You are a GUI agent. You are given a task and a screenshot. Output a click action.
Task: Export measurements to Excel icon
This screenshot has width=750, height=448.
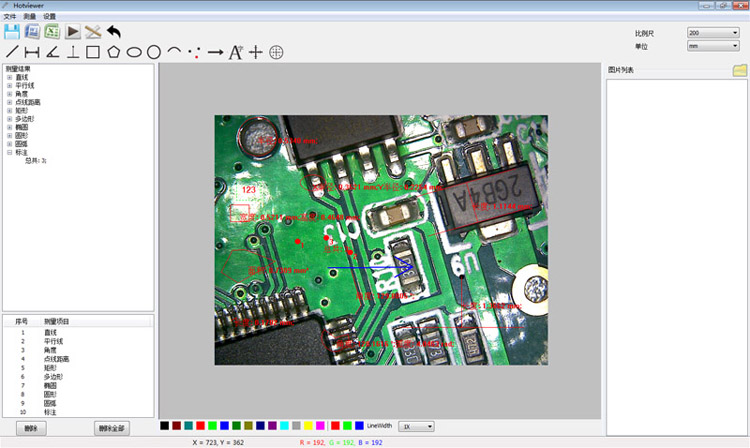[x=52, y=32]
